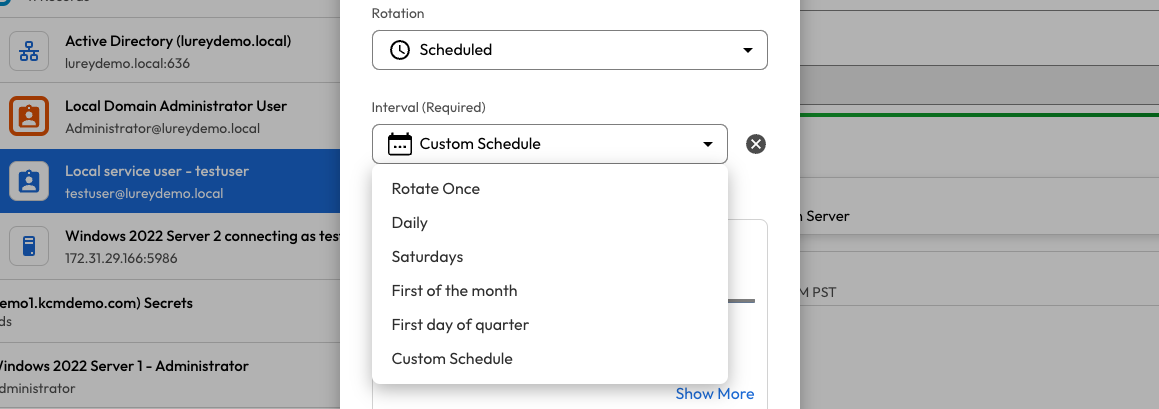Click the Windows 2022 Server 2 icon
Screen dimensions: 1159x409
click(x=29, y=245)
